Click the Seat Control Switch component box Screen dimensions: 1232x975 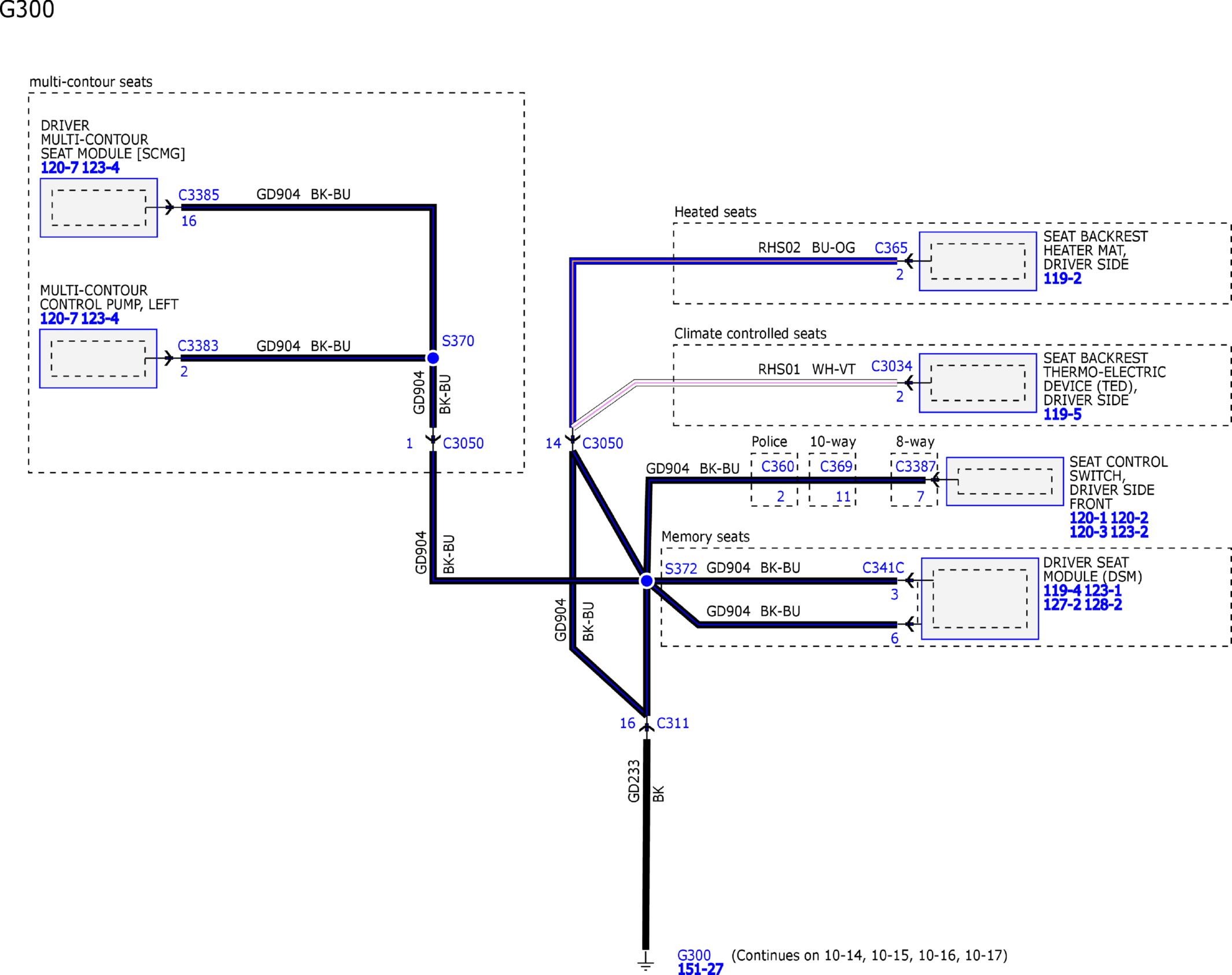pos(1004,481)
